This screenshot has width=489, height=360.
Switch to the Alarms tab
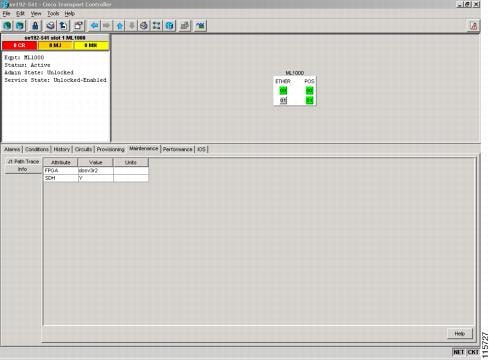pyautogui.click(x=12, y=149)
